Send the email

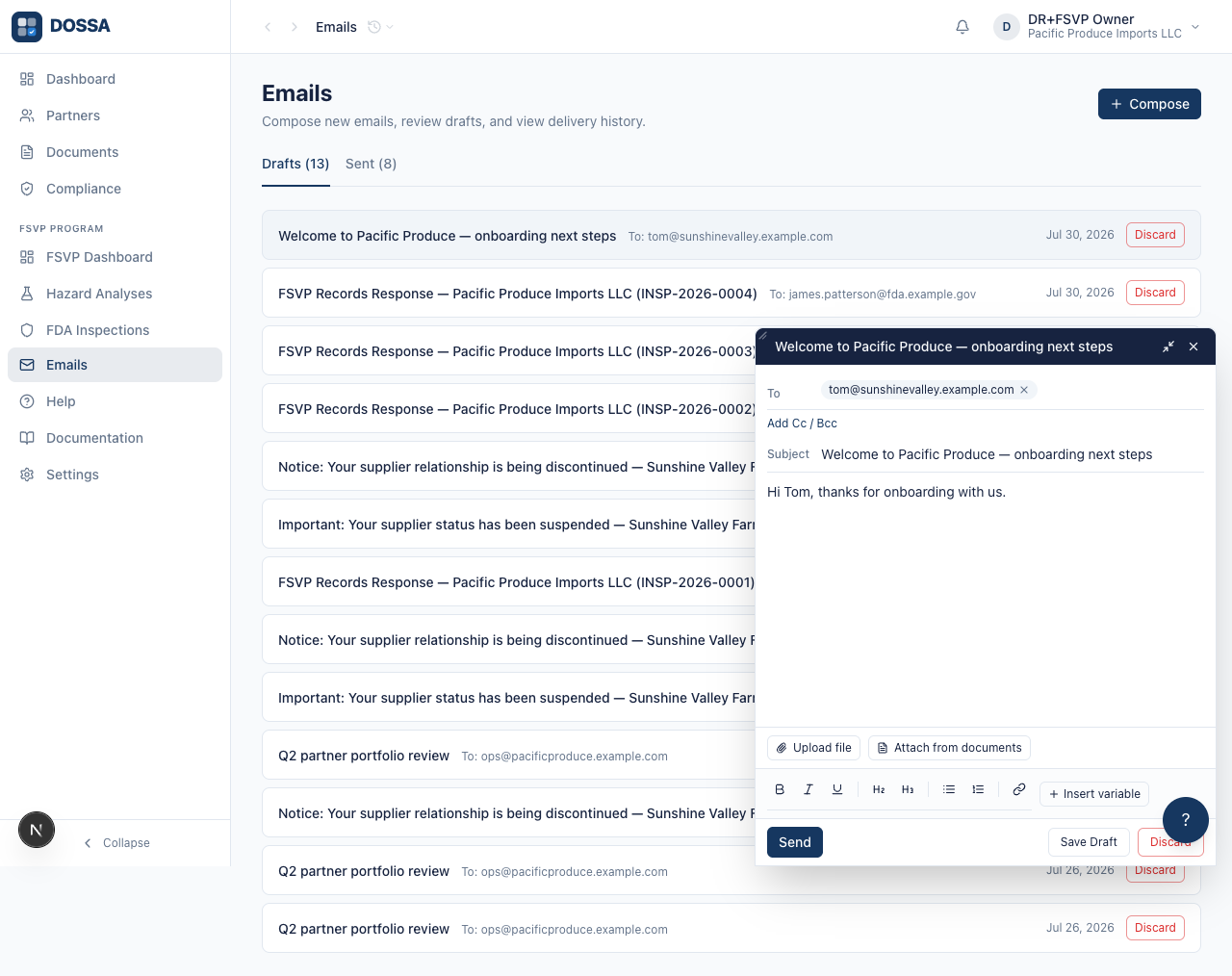pos(795,842)
